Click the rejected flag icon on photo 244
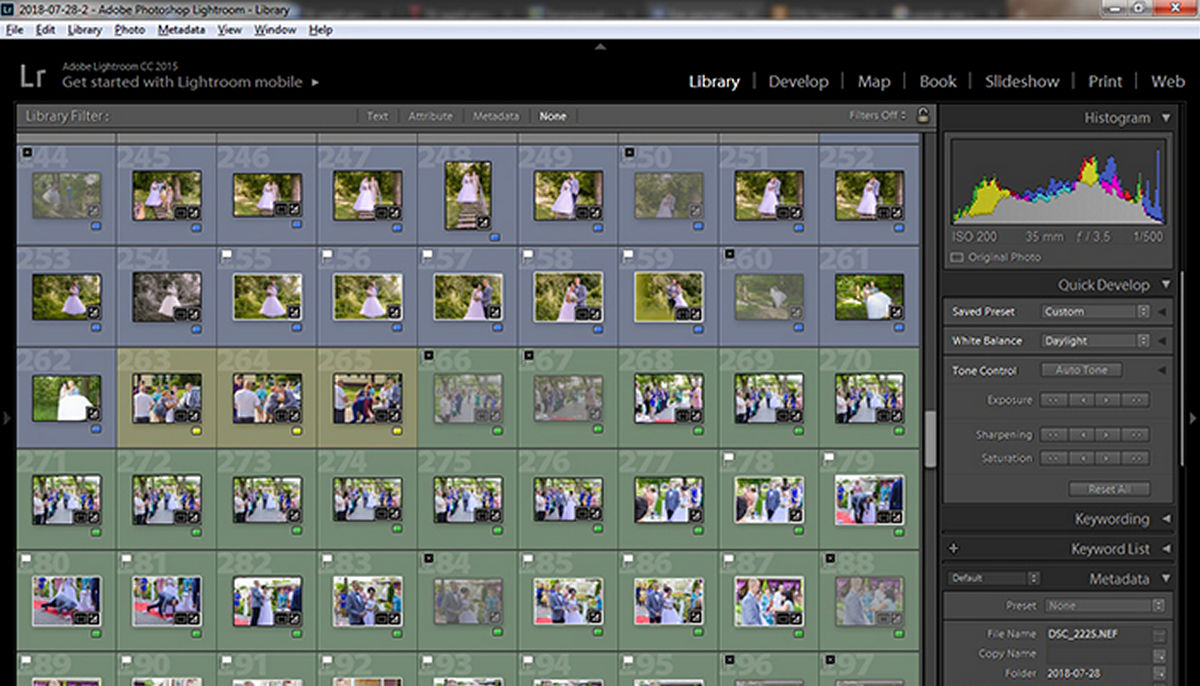Viewport: 1200px width, 686px height. 27,153
